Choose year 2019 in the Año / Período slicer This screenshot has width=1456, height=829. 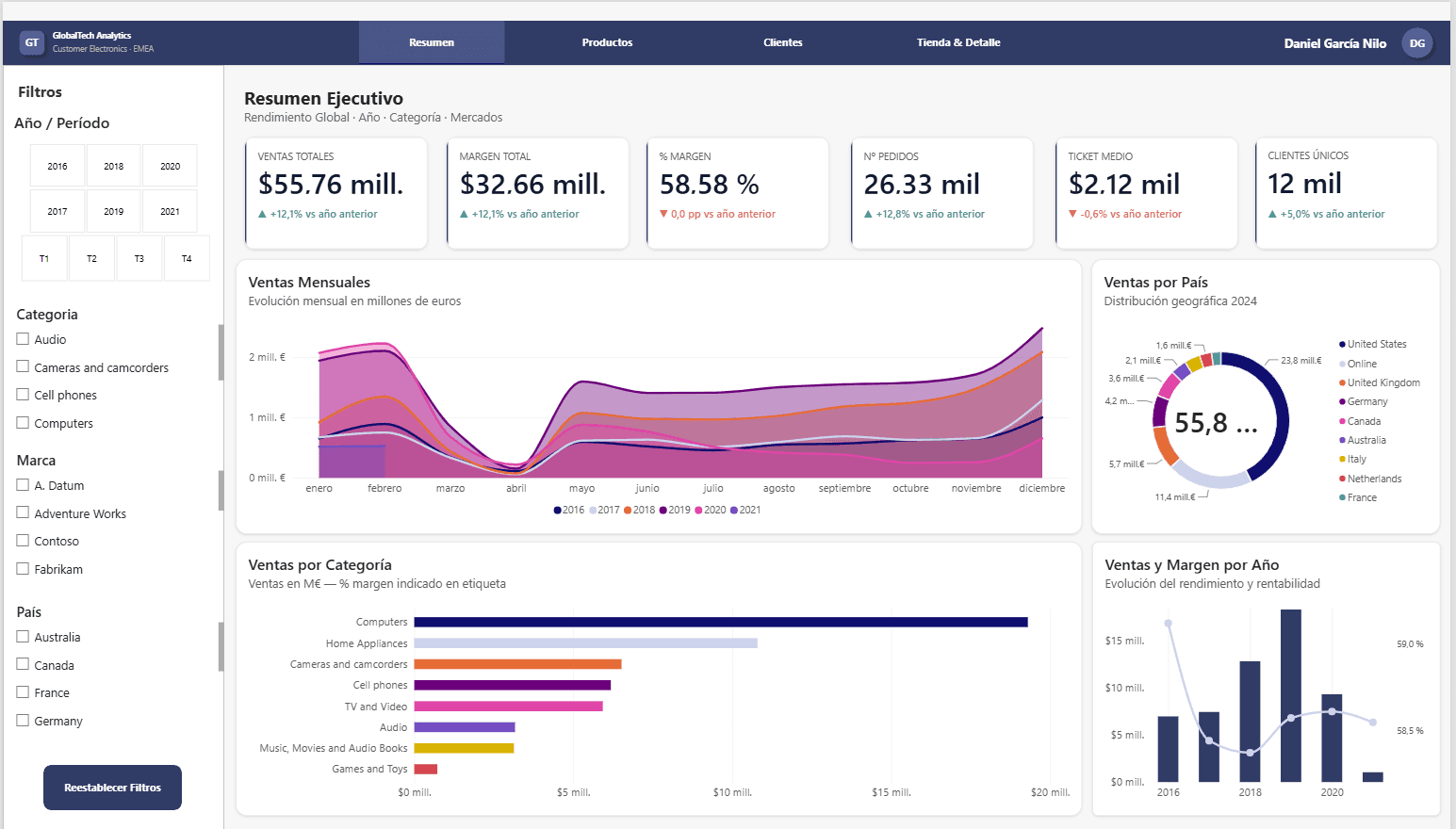[114, 211]
